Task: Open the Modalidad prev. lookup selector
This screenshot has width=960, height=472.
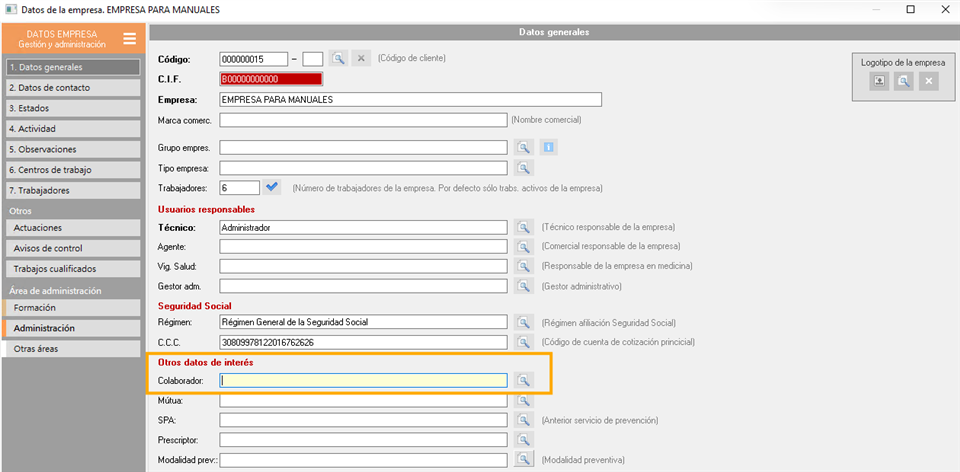Action: (524, 459)
